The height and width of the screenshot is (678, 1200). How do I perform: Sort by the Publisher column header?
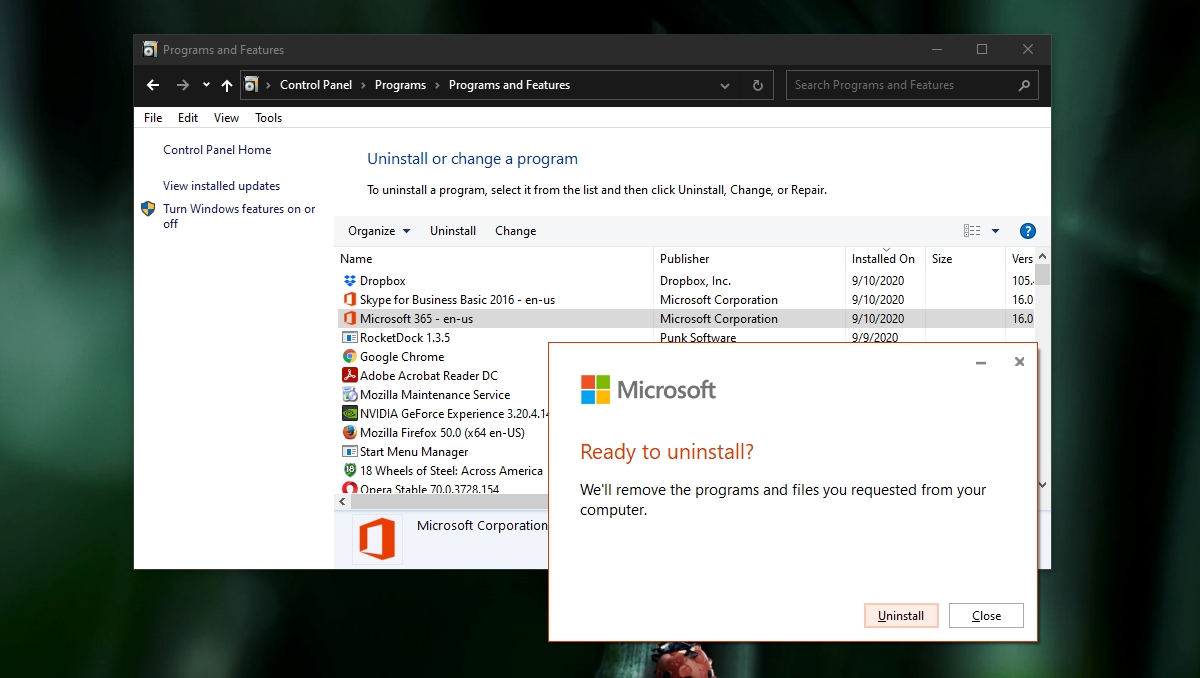click(749, 259)
